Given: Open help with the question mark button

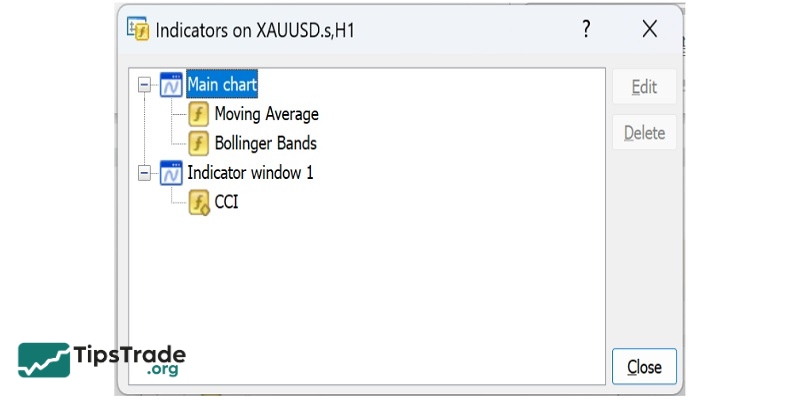Looking at the screenshot, I should coord(586,30).
